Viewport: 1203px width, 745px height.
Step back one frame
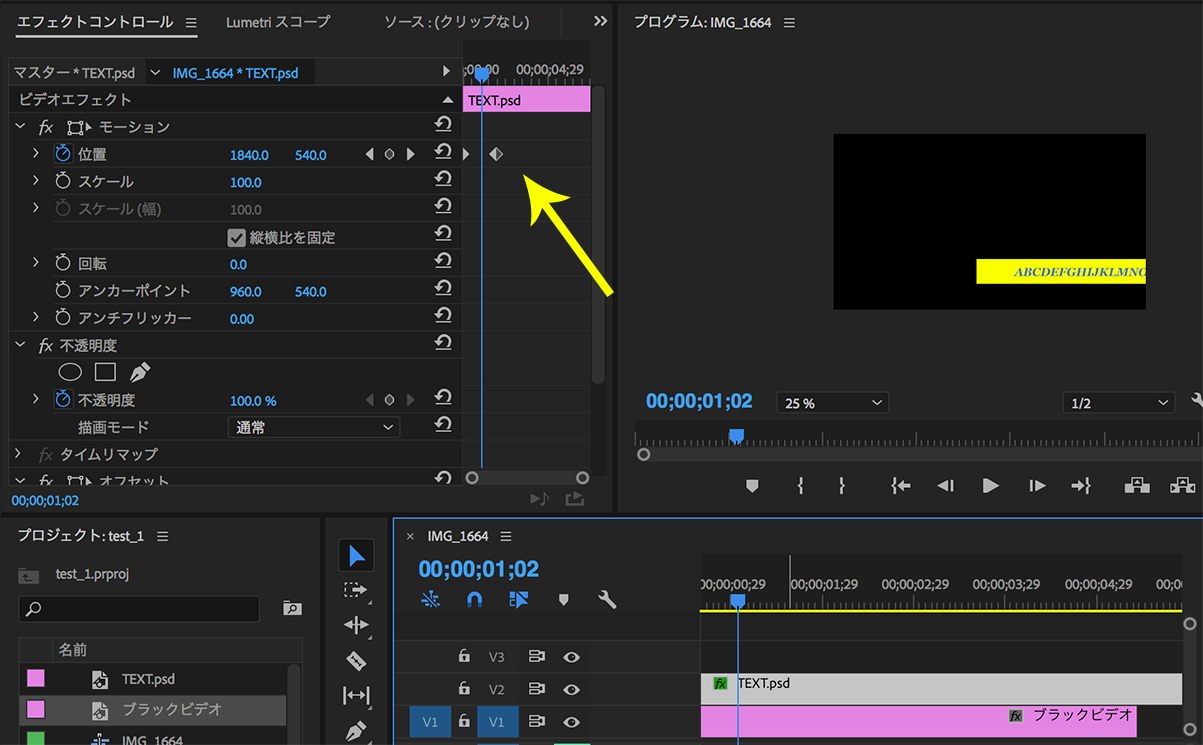click(945, 486)
